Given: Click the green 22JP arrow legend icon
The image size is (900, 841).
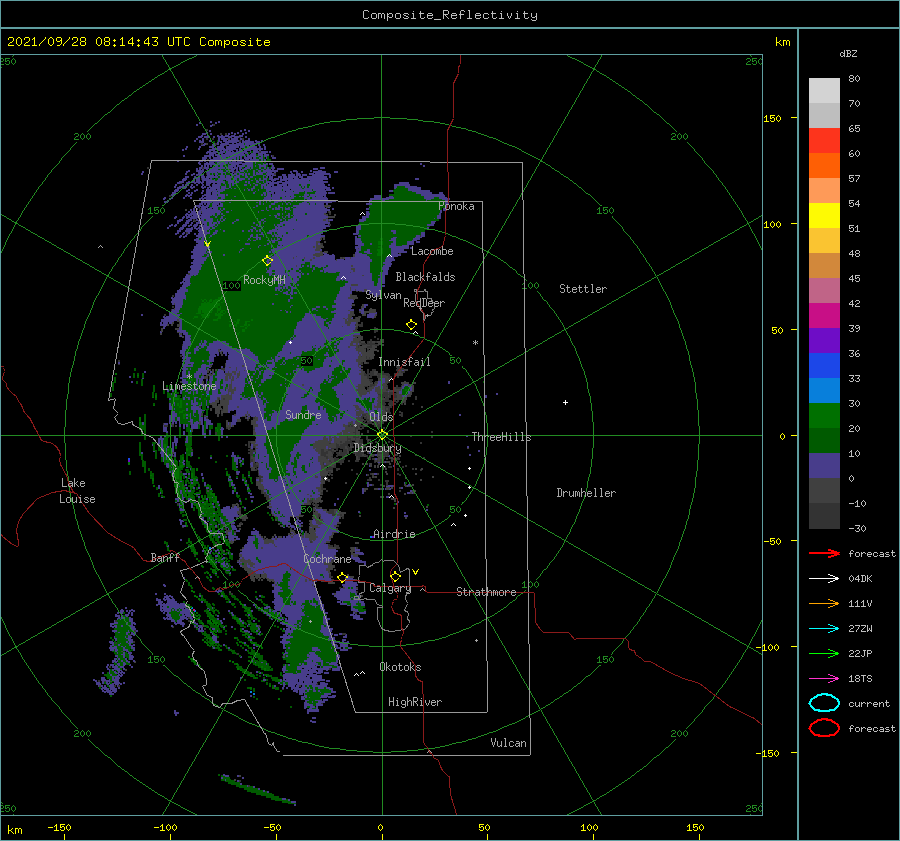Looking at the screenshot, I should tap(824, 653).
